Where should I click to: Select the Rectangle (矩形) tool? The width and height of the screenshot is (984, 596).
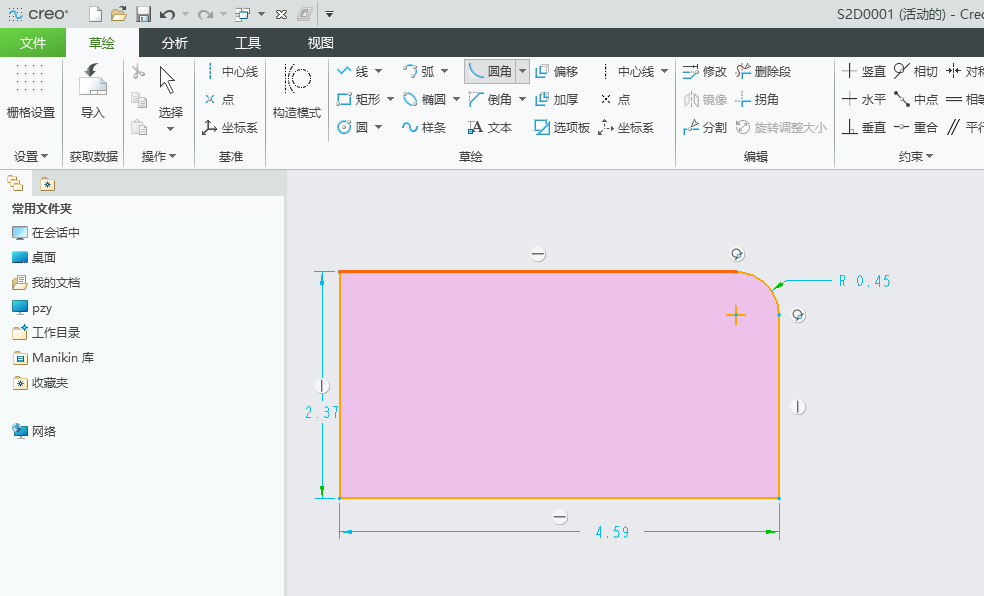pyautogui.click(x=358, y=99)
